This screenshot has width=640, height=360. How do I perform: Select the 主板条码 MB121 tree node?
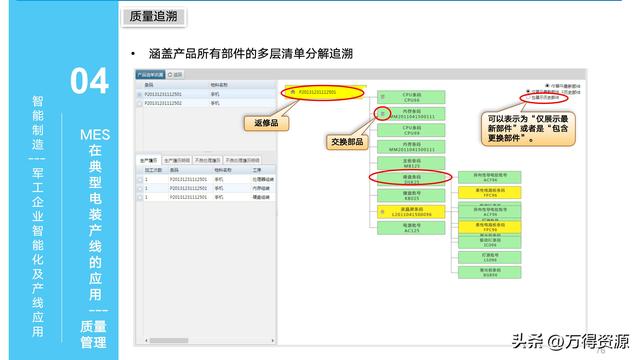click(411, 163)
